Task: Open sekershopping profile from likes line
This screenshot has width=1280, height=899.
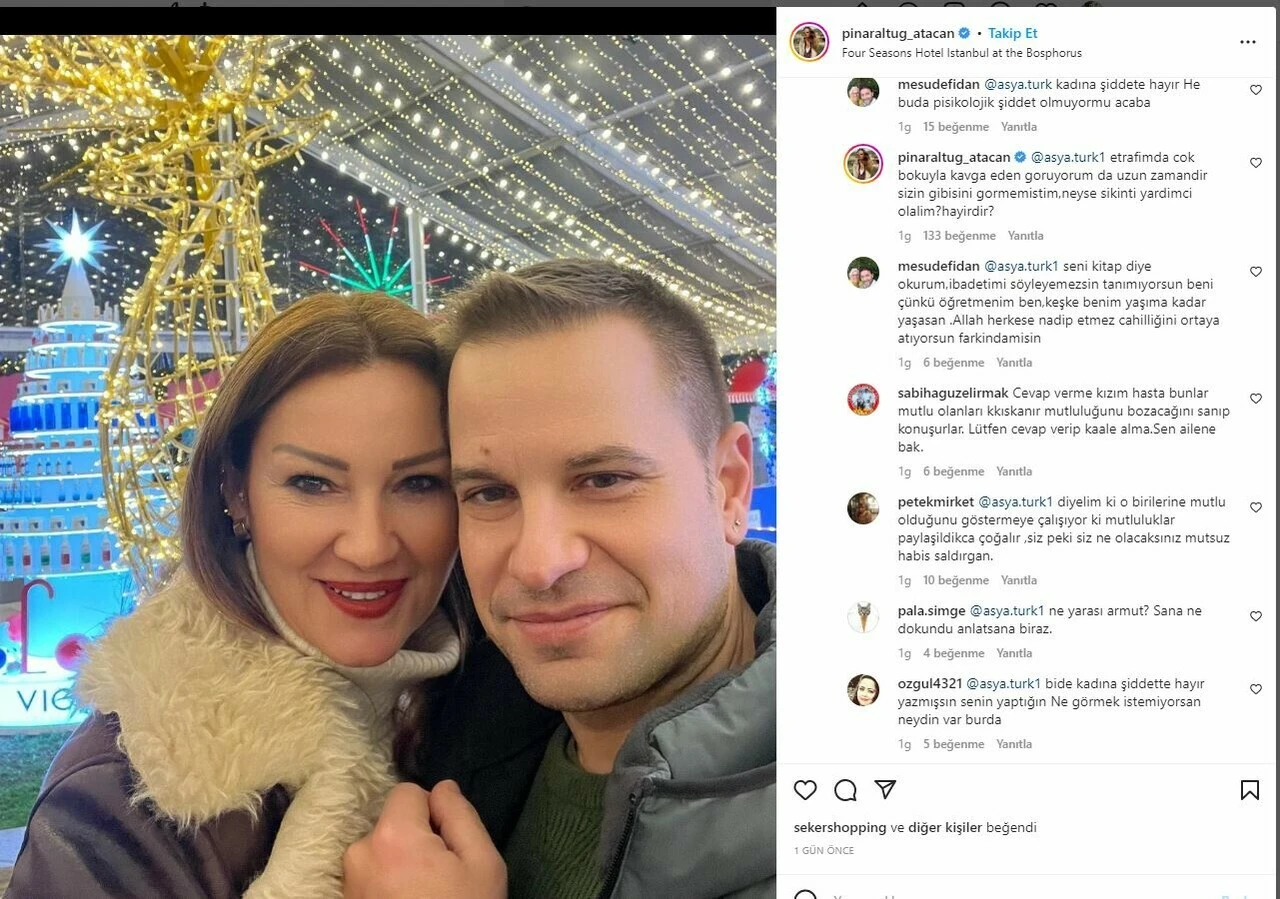Action: tap(840, 828)
